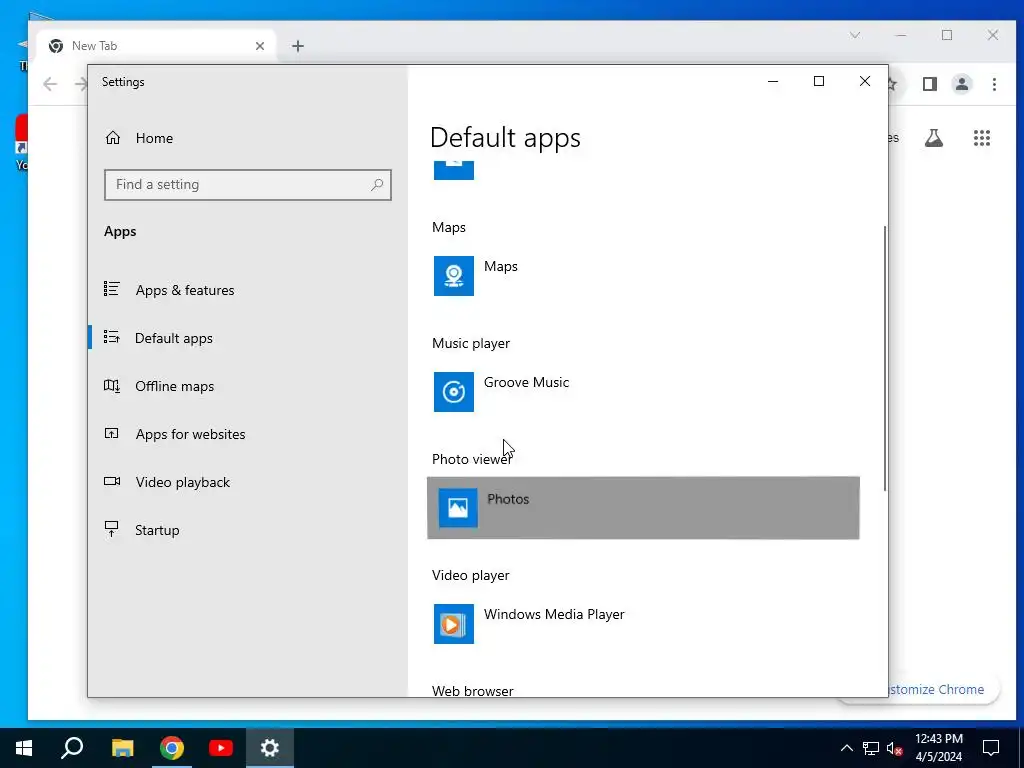The image size is (1024, 768).
Task: Open the taskbar clock and date
Action: pos(938,748)
